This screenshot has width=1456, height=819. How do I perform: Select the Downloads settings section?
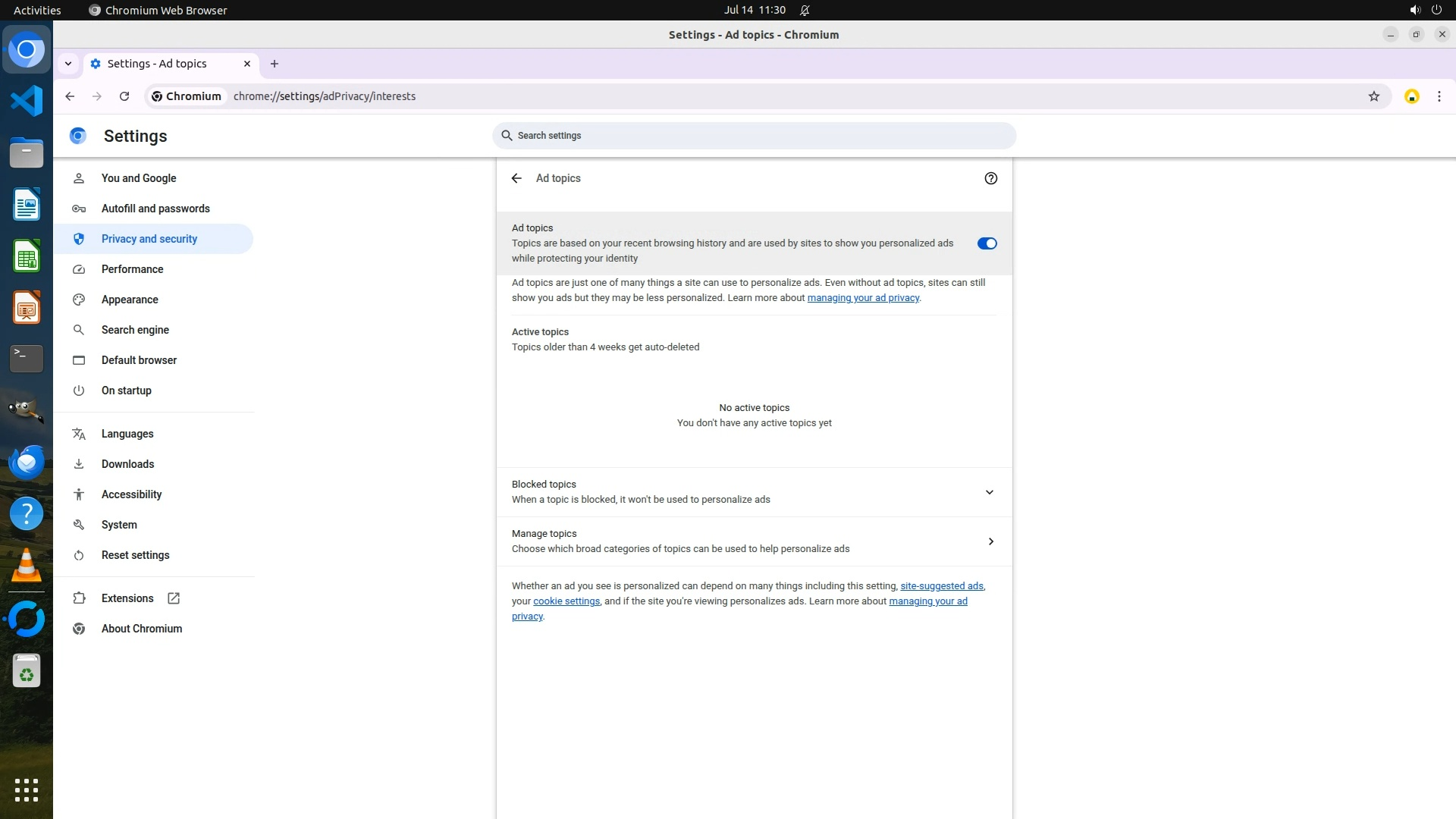coord(127,464)
